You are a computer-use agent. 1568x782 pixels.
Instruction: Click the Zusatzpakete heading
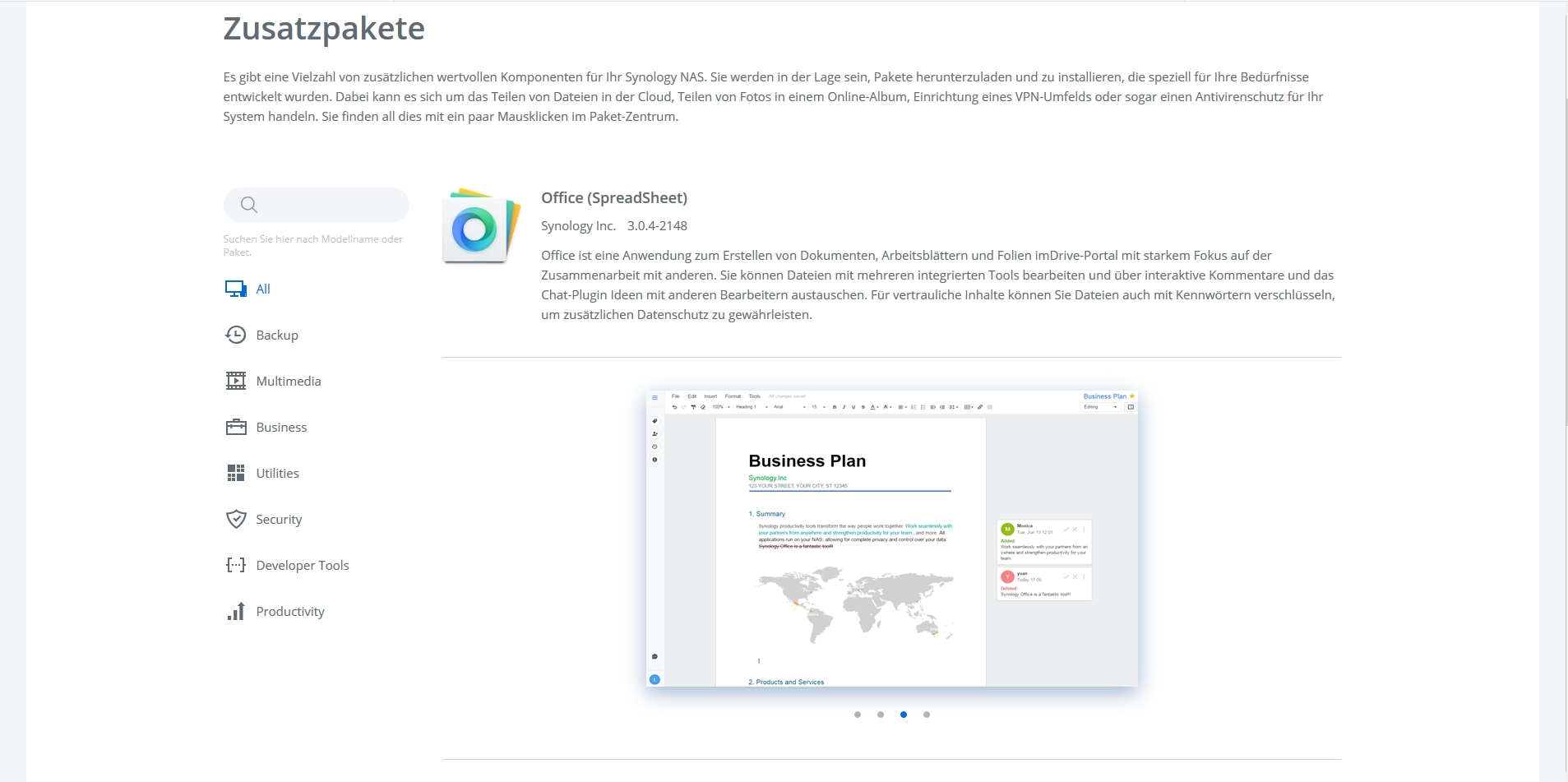coord(324,29)
